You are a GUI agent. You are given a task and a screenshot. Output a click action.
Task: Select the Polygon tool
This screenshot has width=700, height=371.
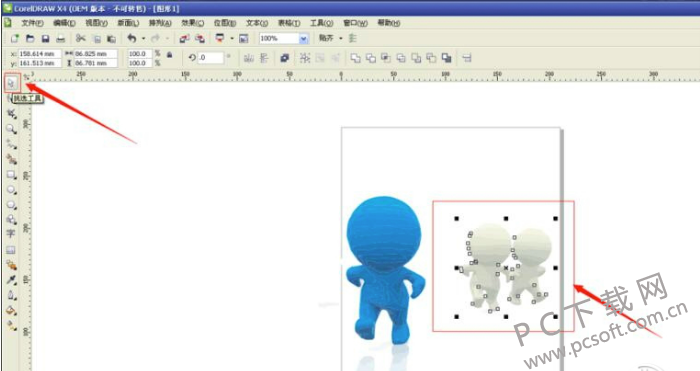tap(11, 205)
